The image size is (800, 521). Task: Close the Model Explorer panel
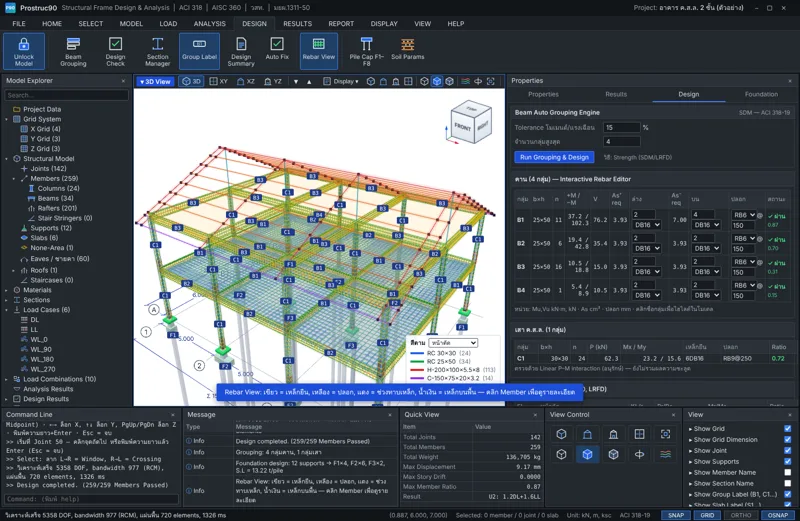click(123, 81)
